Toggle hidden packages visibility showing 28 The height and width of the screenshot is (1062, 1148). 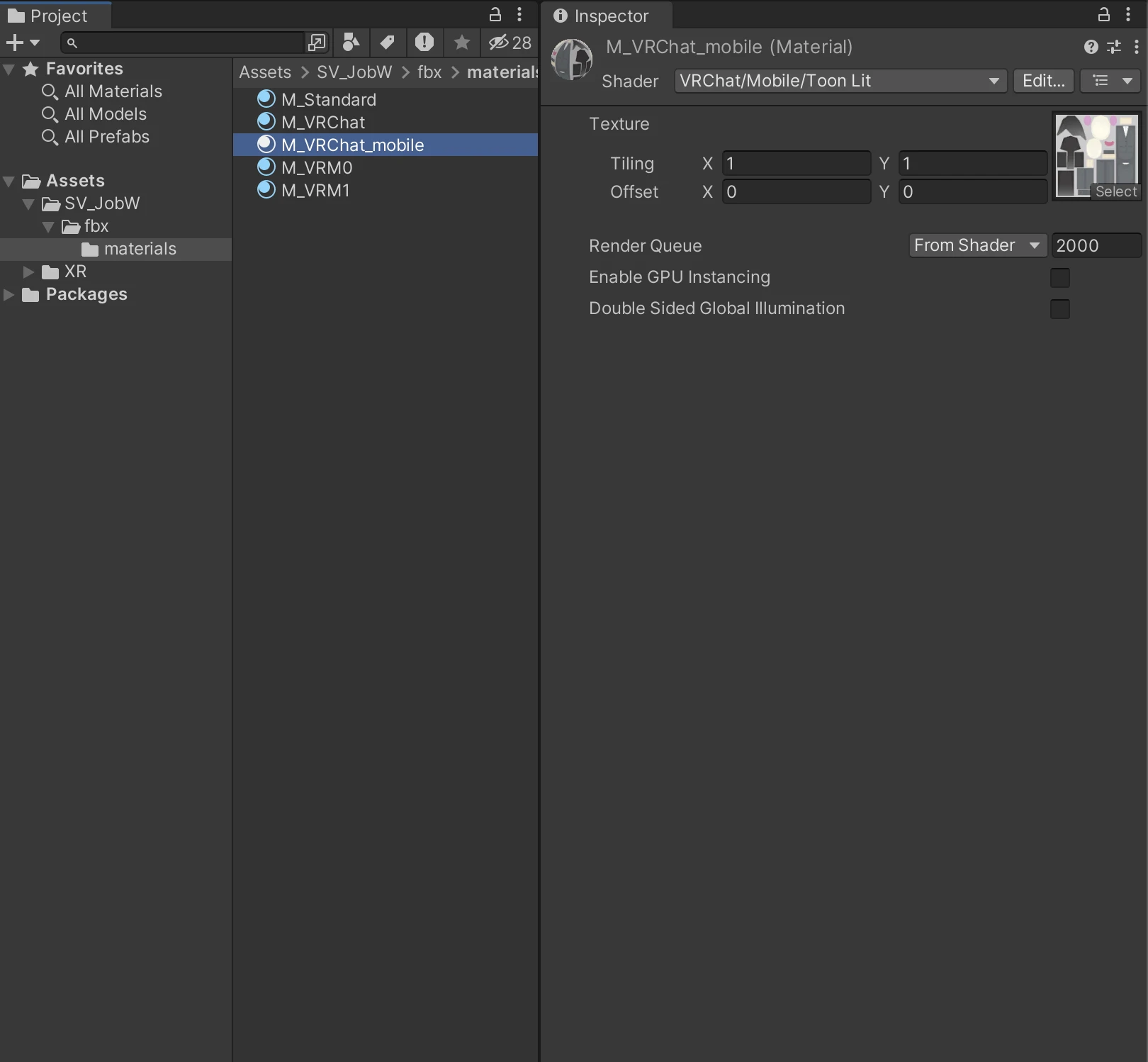pos(510,43)
